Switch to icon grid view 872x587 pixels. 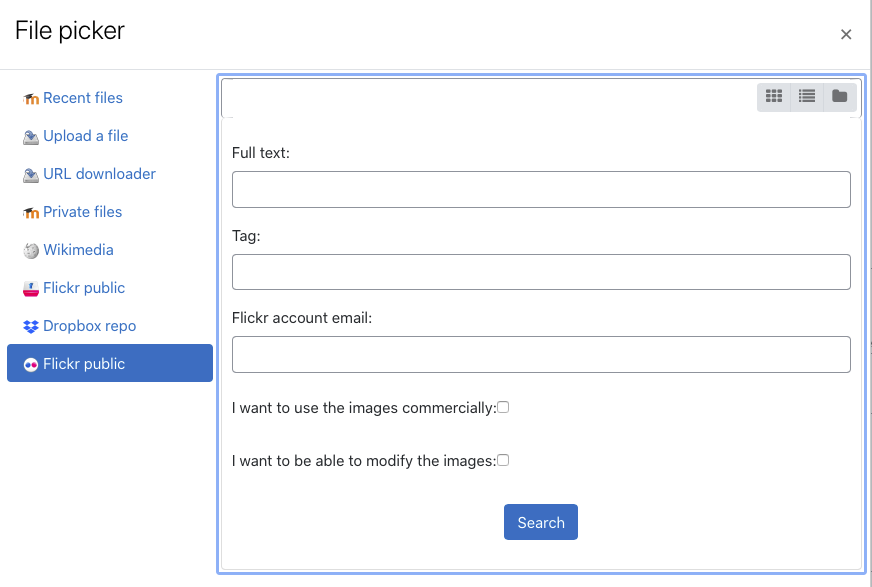774,97
